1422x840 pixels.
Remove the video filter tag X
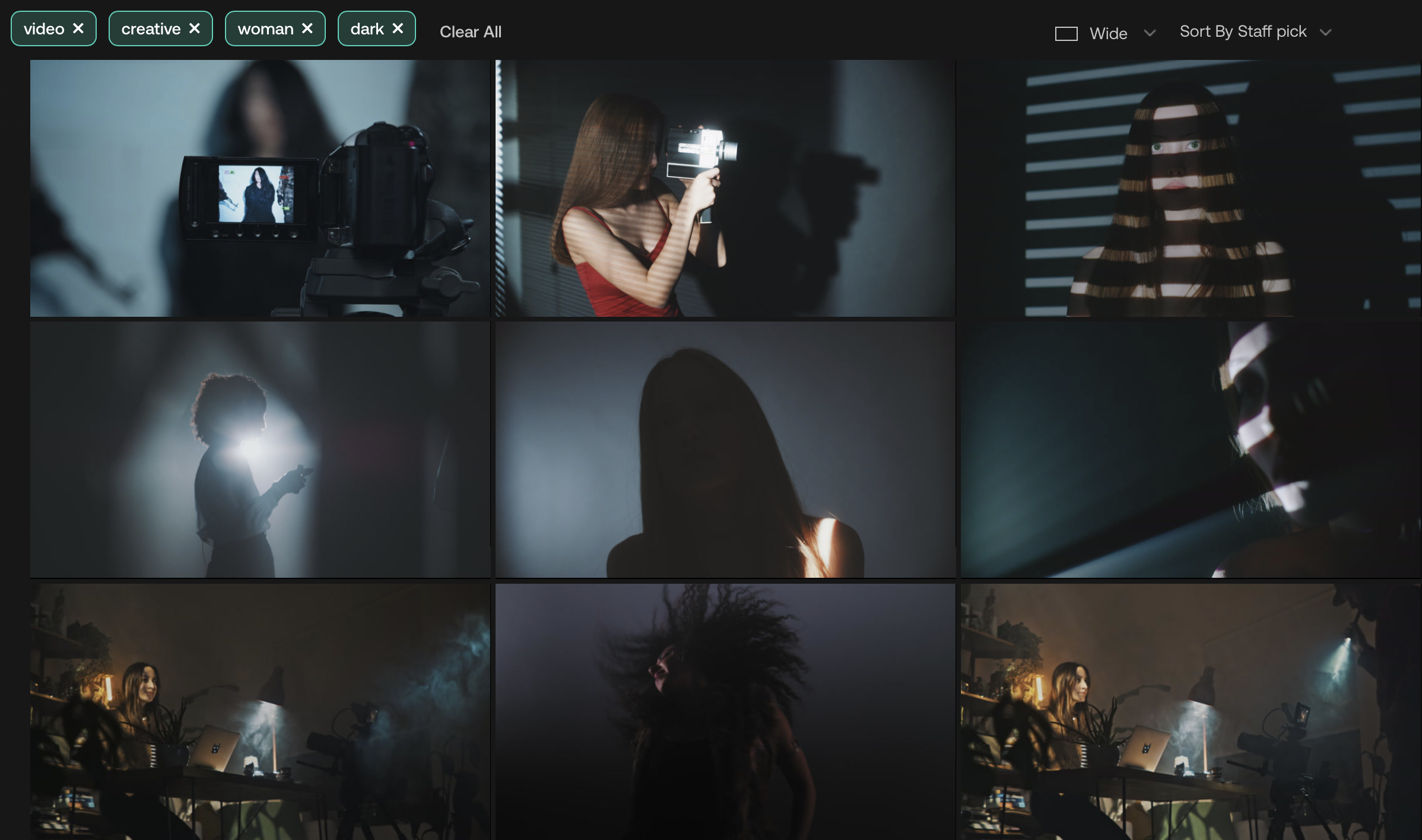point(78,28)
